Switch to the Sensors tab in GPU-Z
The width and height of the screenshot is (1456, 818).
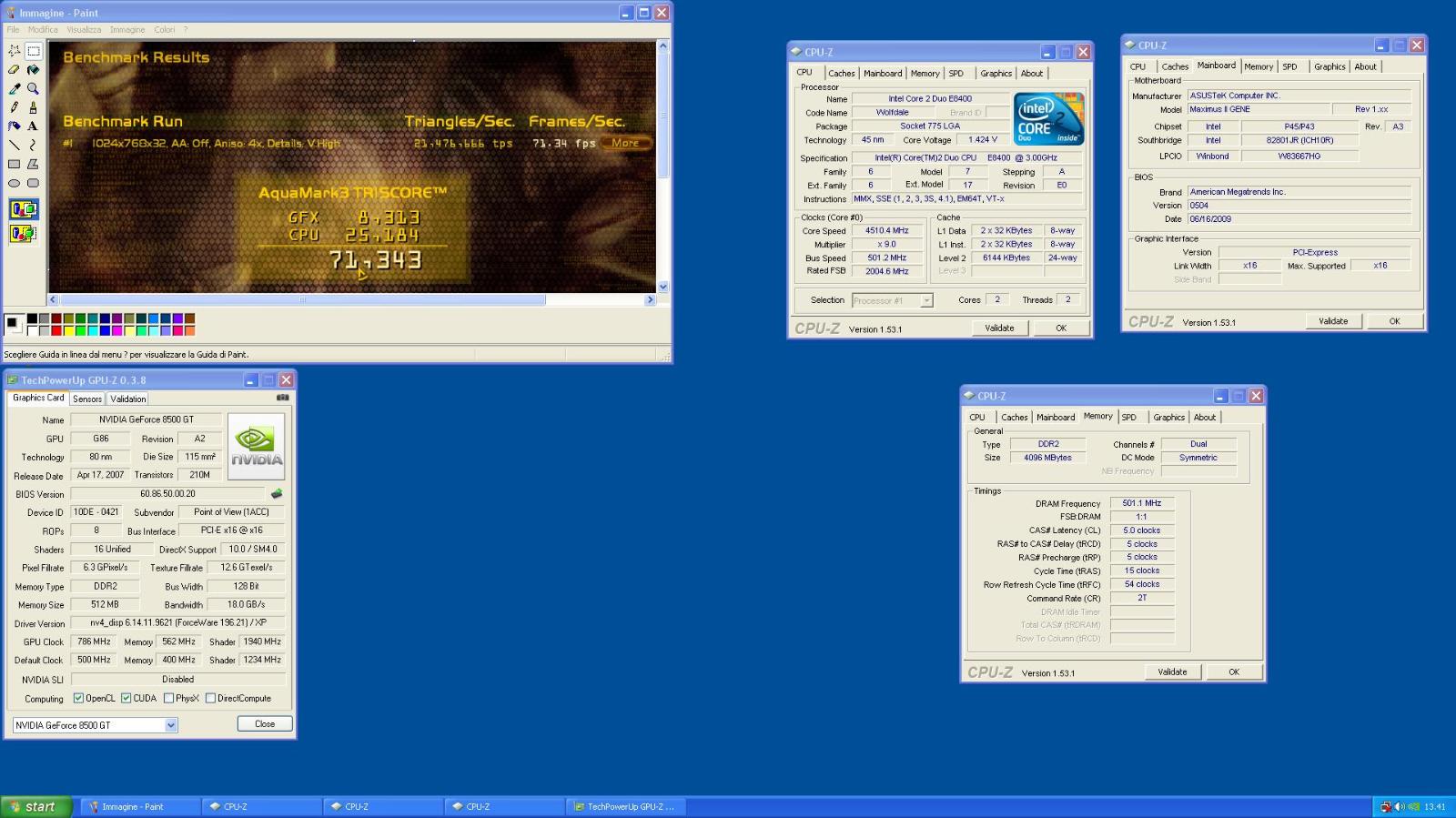pyautogui.click(x=87, y=399)
